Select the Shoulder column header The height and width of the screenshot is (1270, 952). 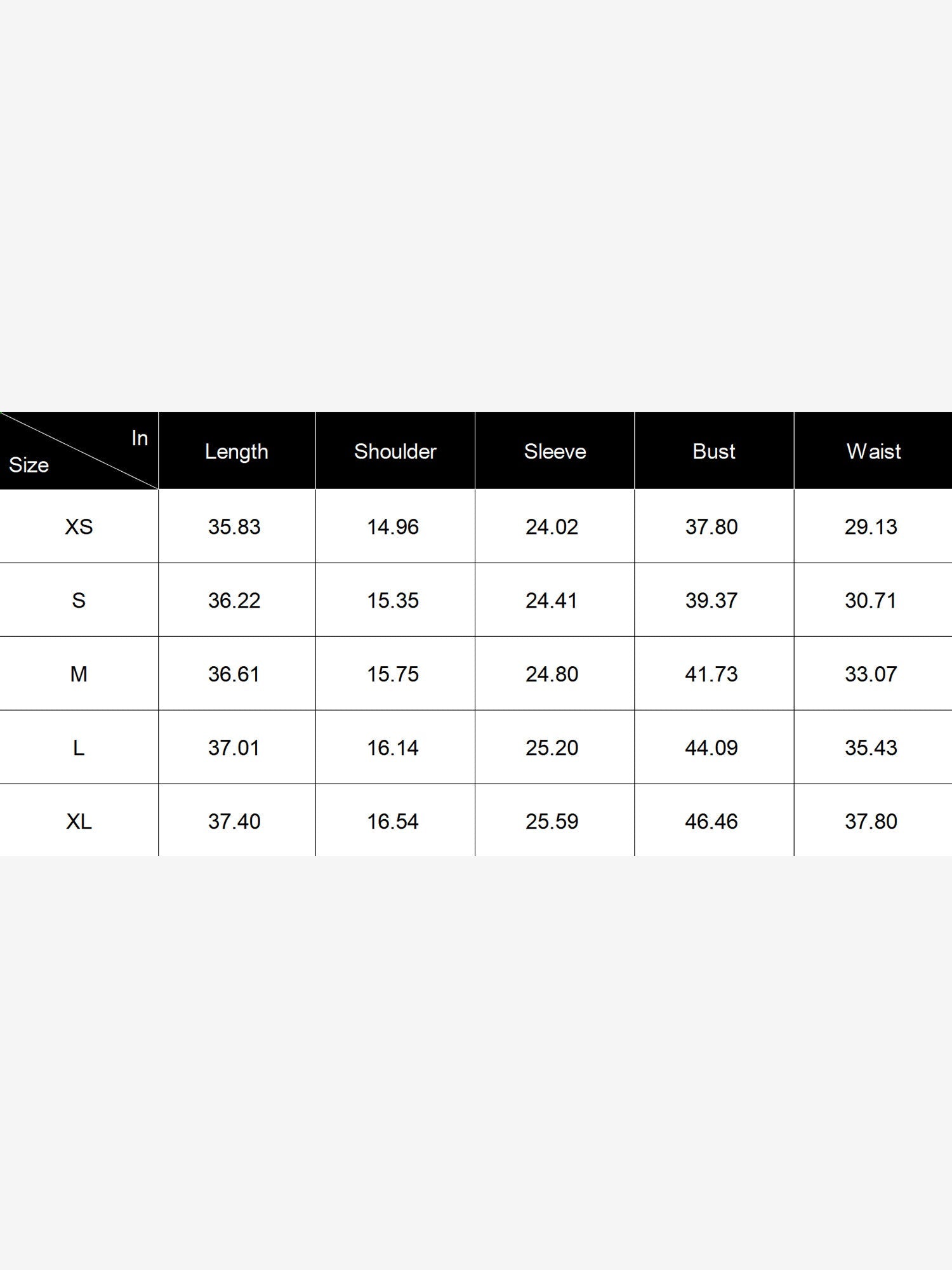pos(395,451)
